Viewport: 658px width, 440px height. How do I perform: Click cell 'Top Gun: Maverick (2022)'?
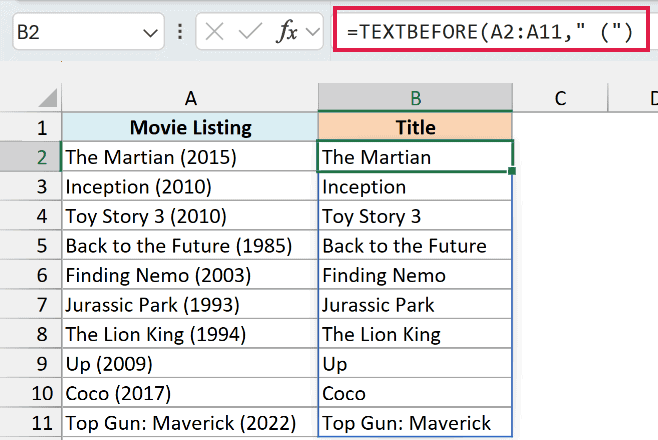tap(190, 423)
